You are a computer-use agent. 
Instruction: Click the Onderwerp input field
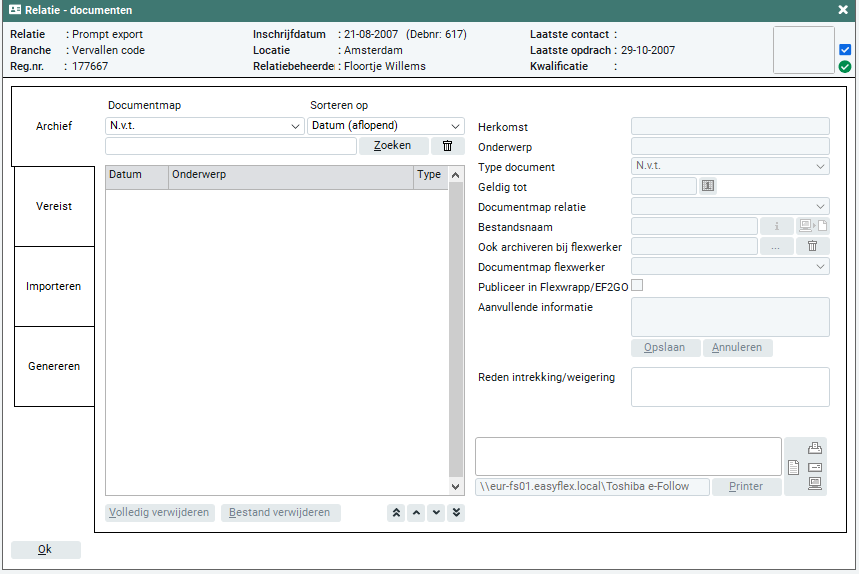pyautogui.click(x=730, y=146)
